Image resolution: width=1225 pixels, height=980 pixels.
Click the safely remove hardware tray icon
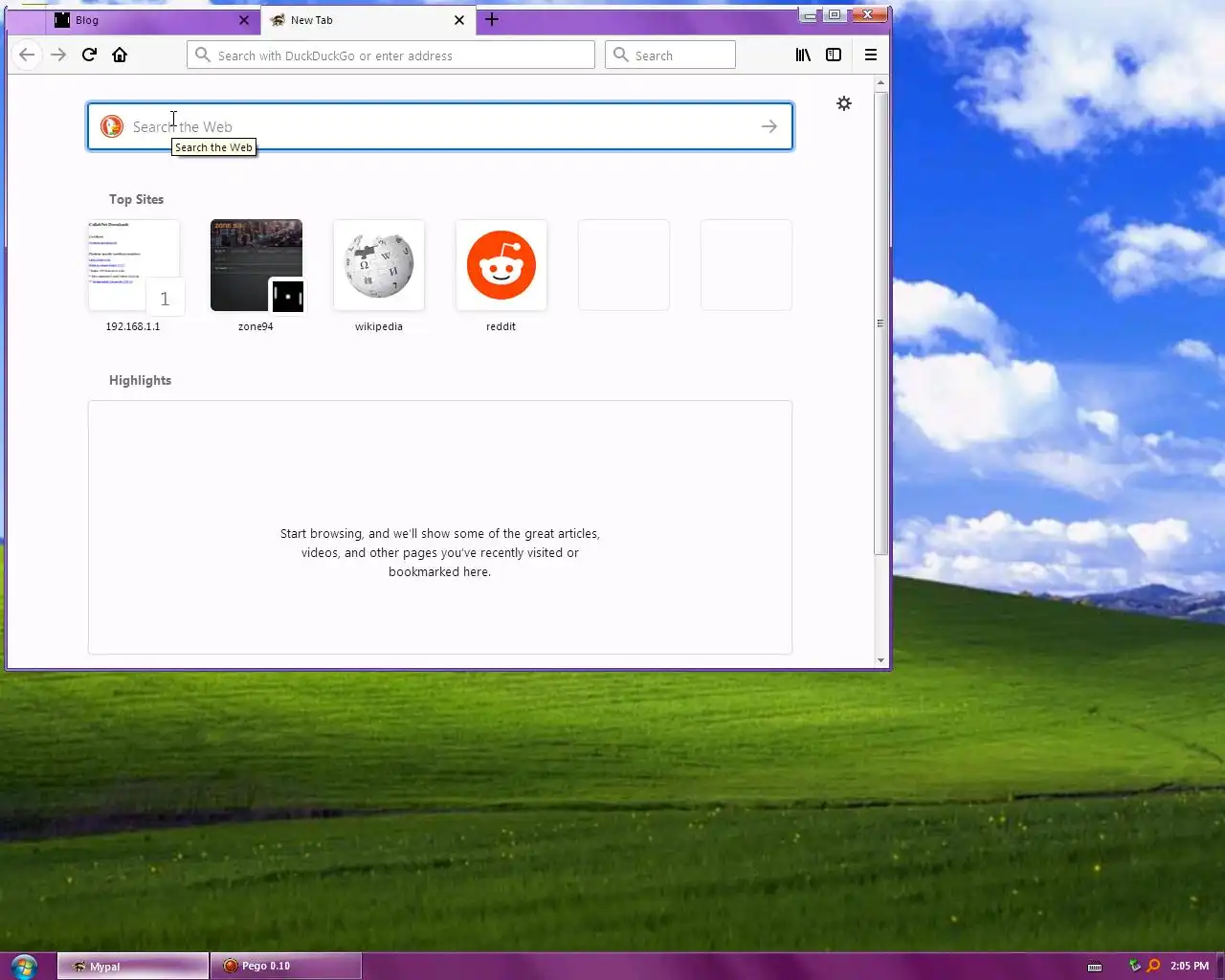point(1135,966)
